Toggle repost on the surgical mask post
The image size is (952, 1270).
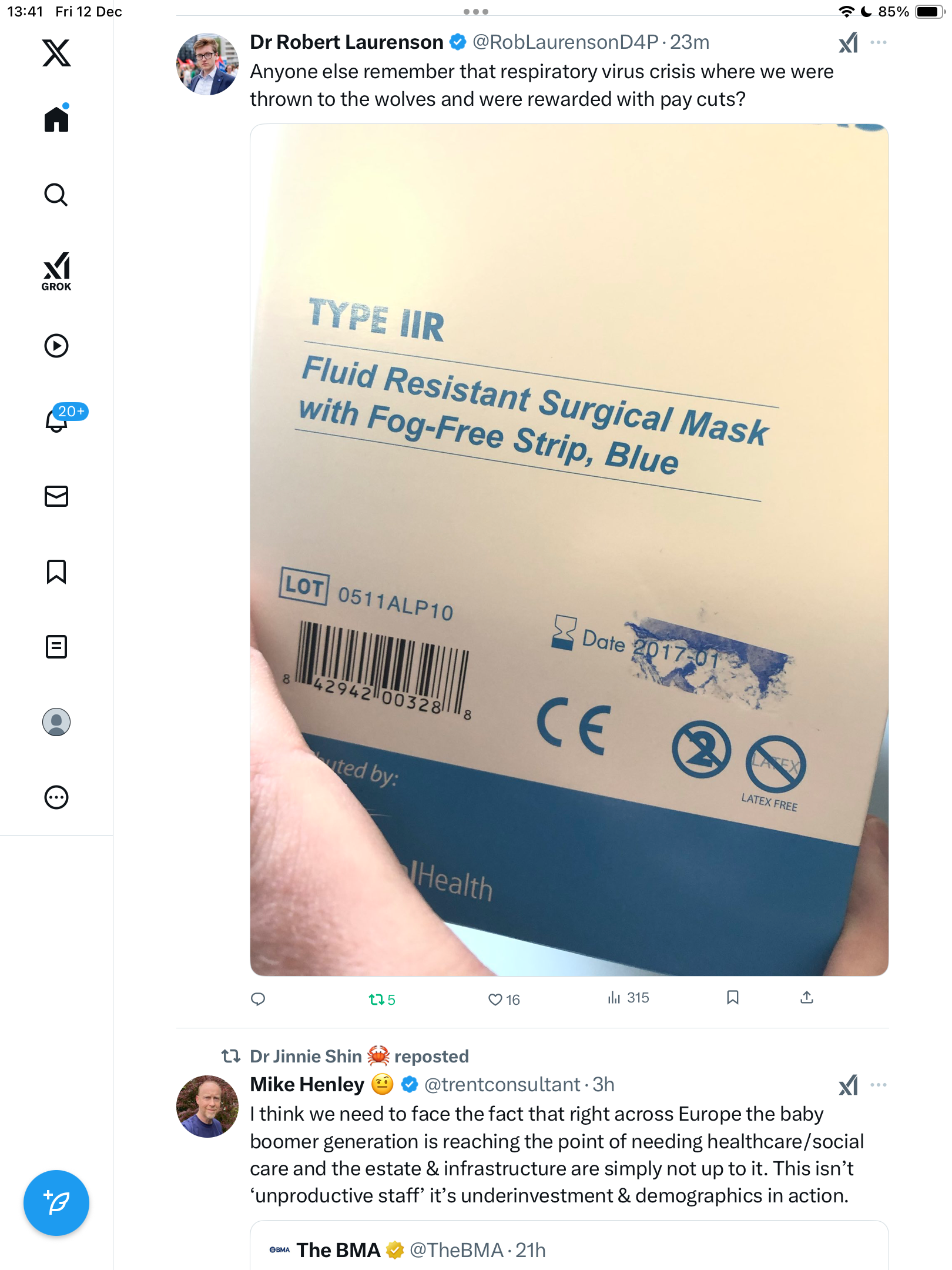coord(381,1000)
